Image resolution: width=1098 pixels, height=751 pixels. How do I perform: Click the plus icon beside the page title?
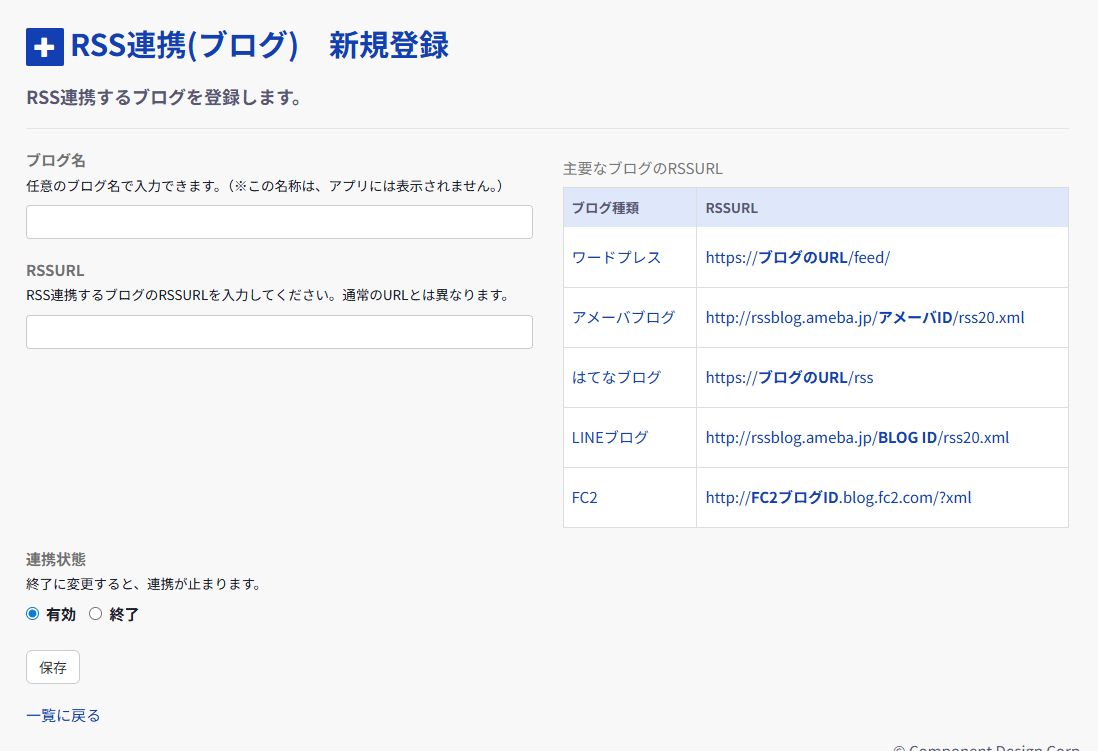(x=45, y=47)
